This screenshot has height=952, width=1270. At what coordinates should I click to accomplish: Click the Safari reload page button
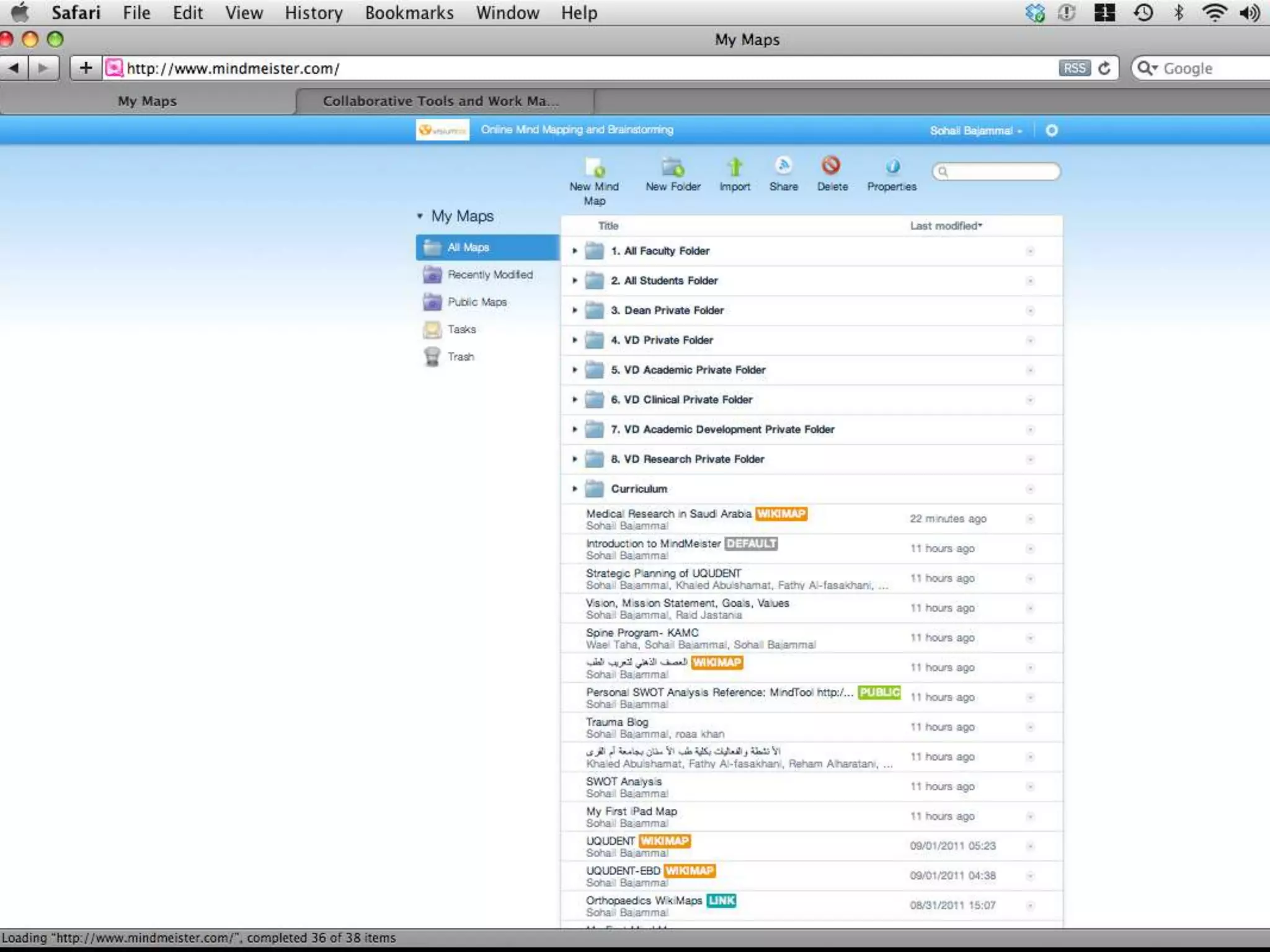1104,68
